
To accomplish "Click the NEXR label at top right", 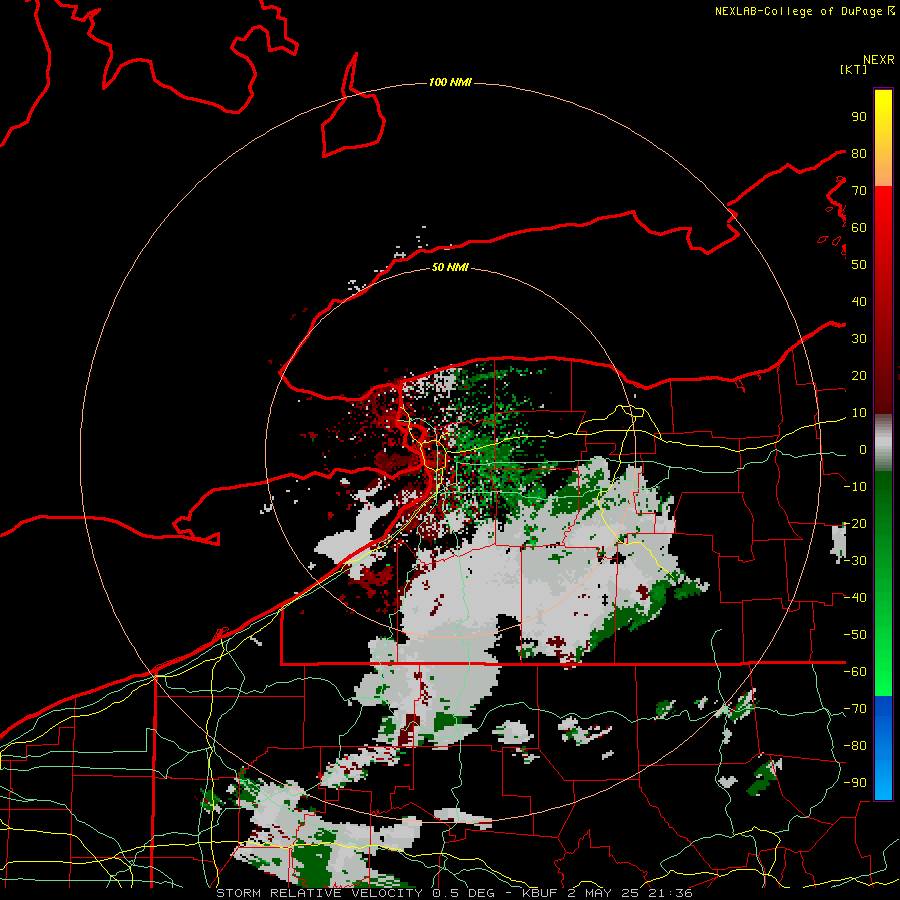I will (879, 60).
